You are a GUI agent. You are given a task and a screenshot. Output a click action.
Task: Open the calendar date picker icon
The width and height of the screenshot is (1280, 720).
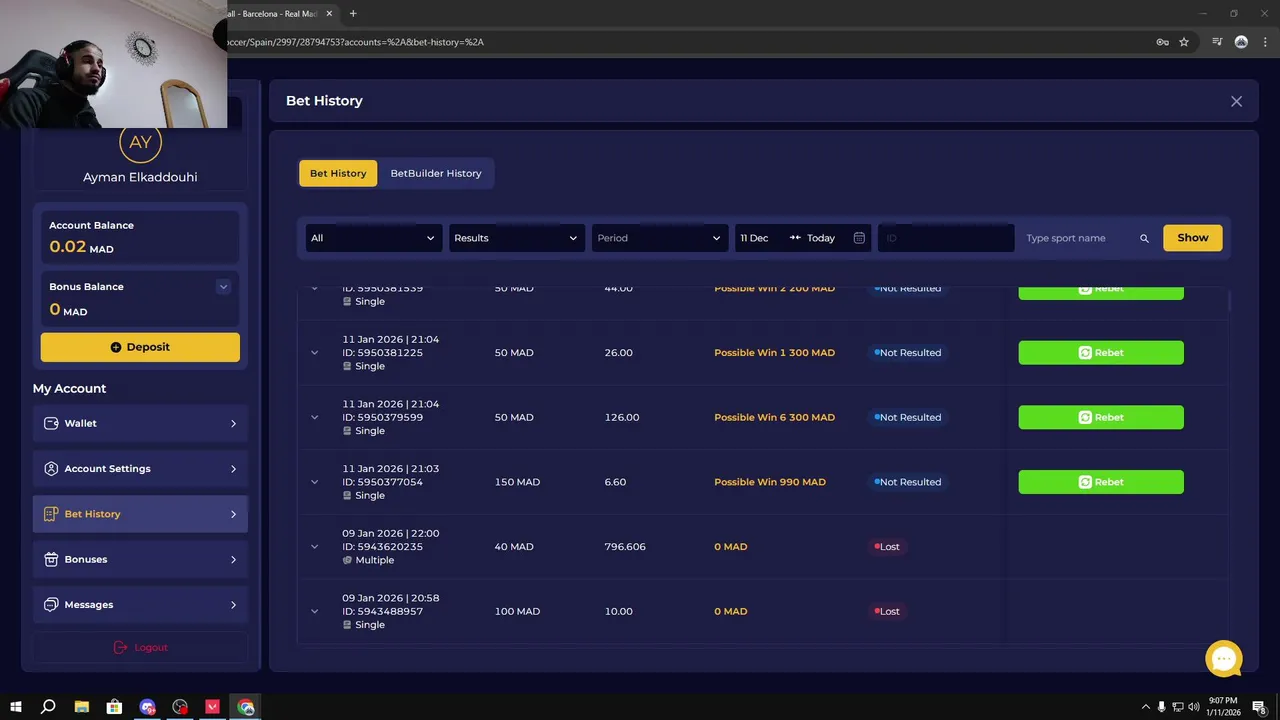pyautogui.click(x=859, y=238)
